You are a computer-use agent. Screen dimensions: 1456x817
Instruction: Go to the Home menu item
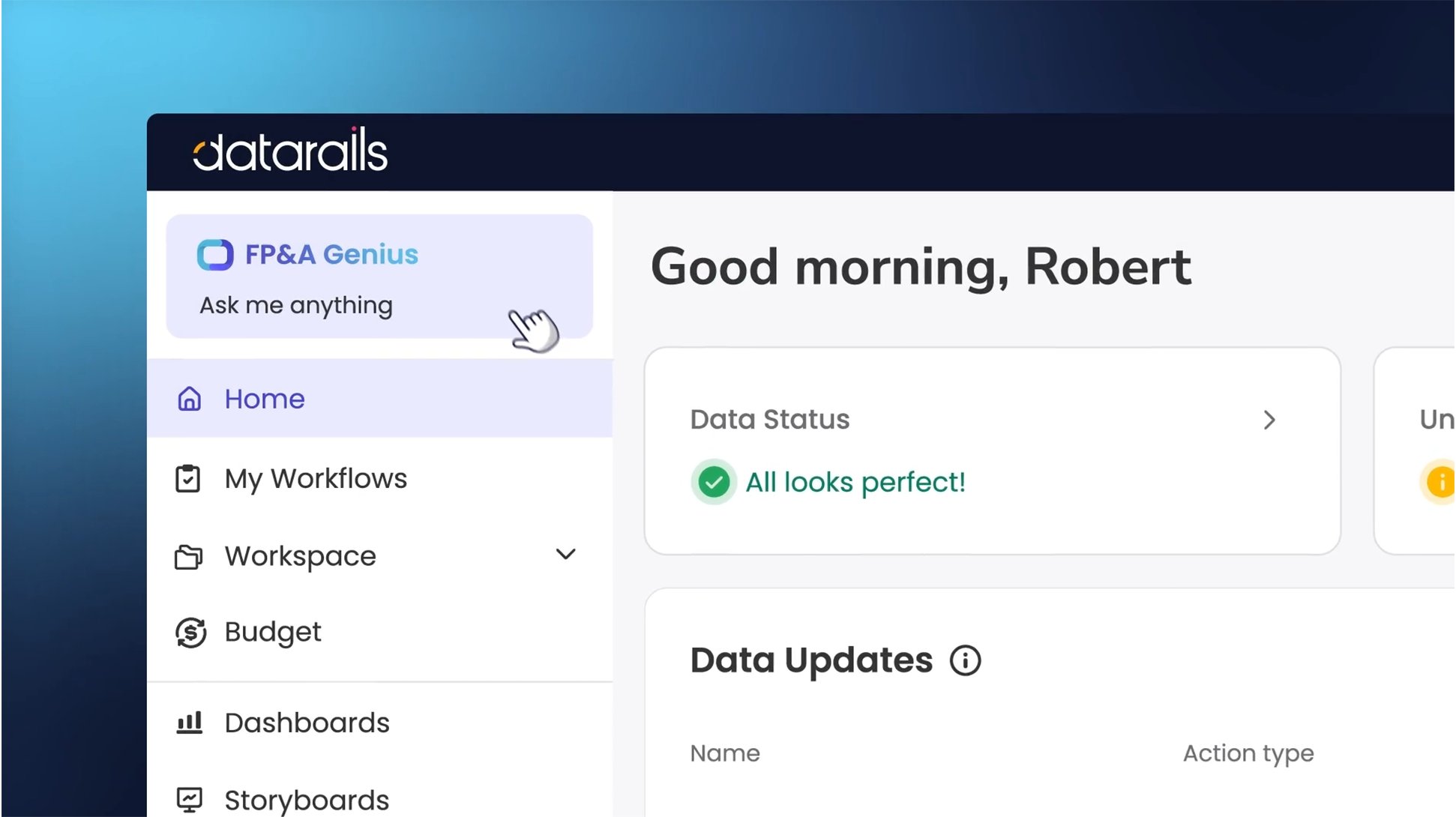379,398
